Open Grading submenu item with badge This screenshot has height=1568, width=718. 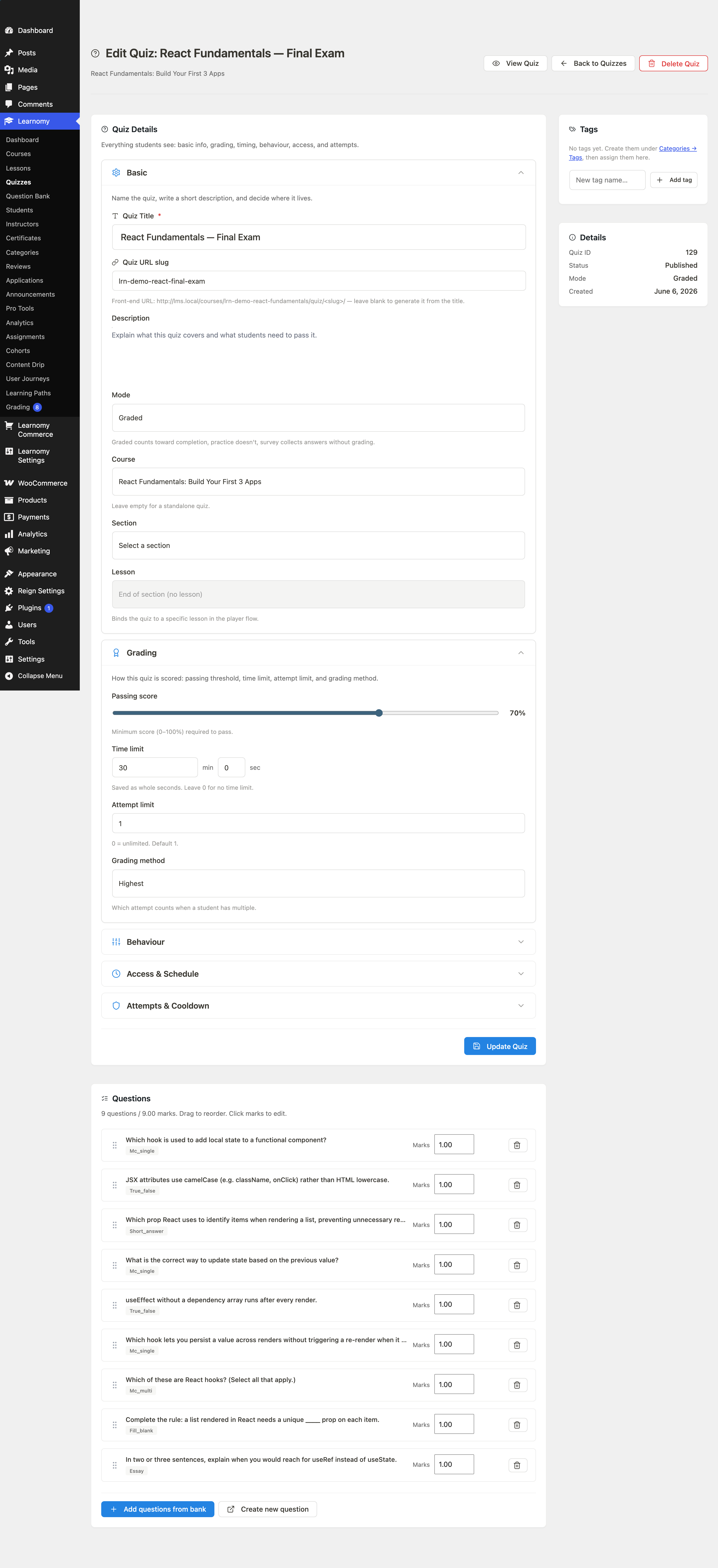tap(23, 407)
